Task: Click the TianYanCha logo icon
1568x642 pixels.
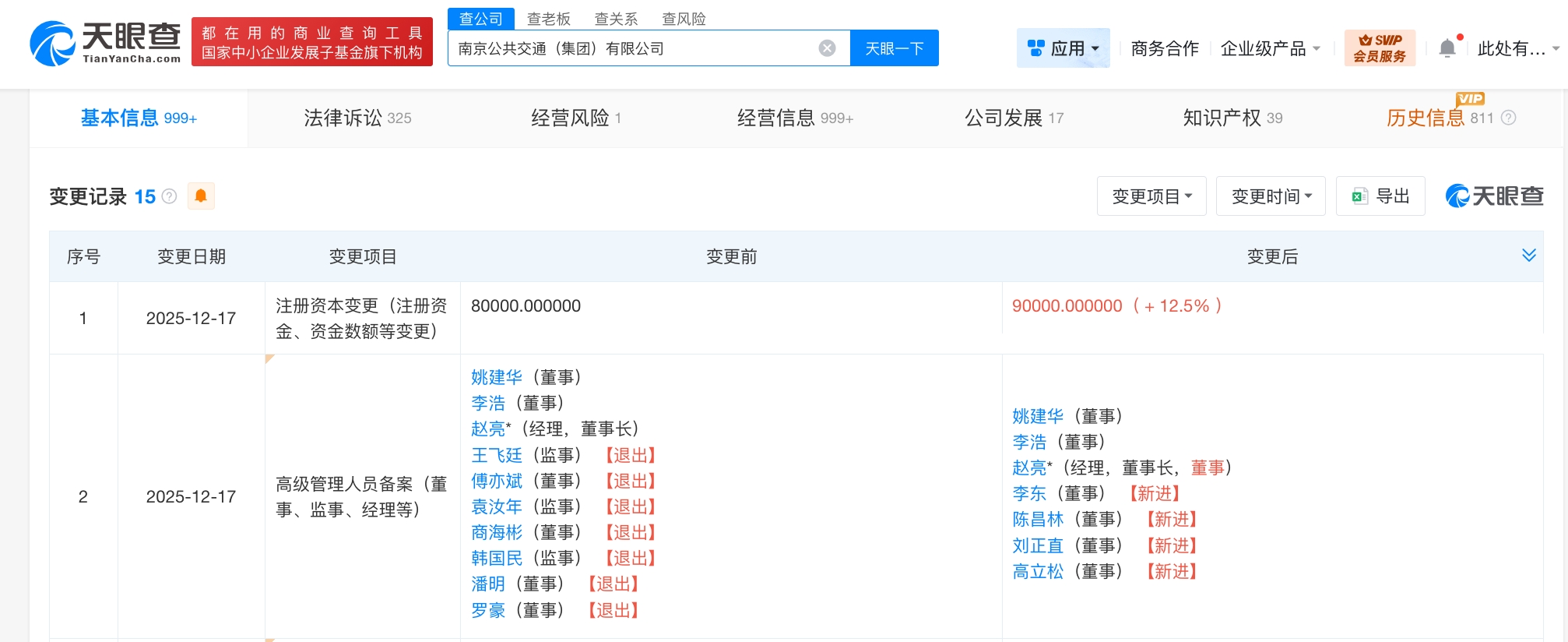Action: (53, 44)
